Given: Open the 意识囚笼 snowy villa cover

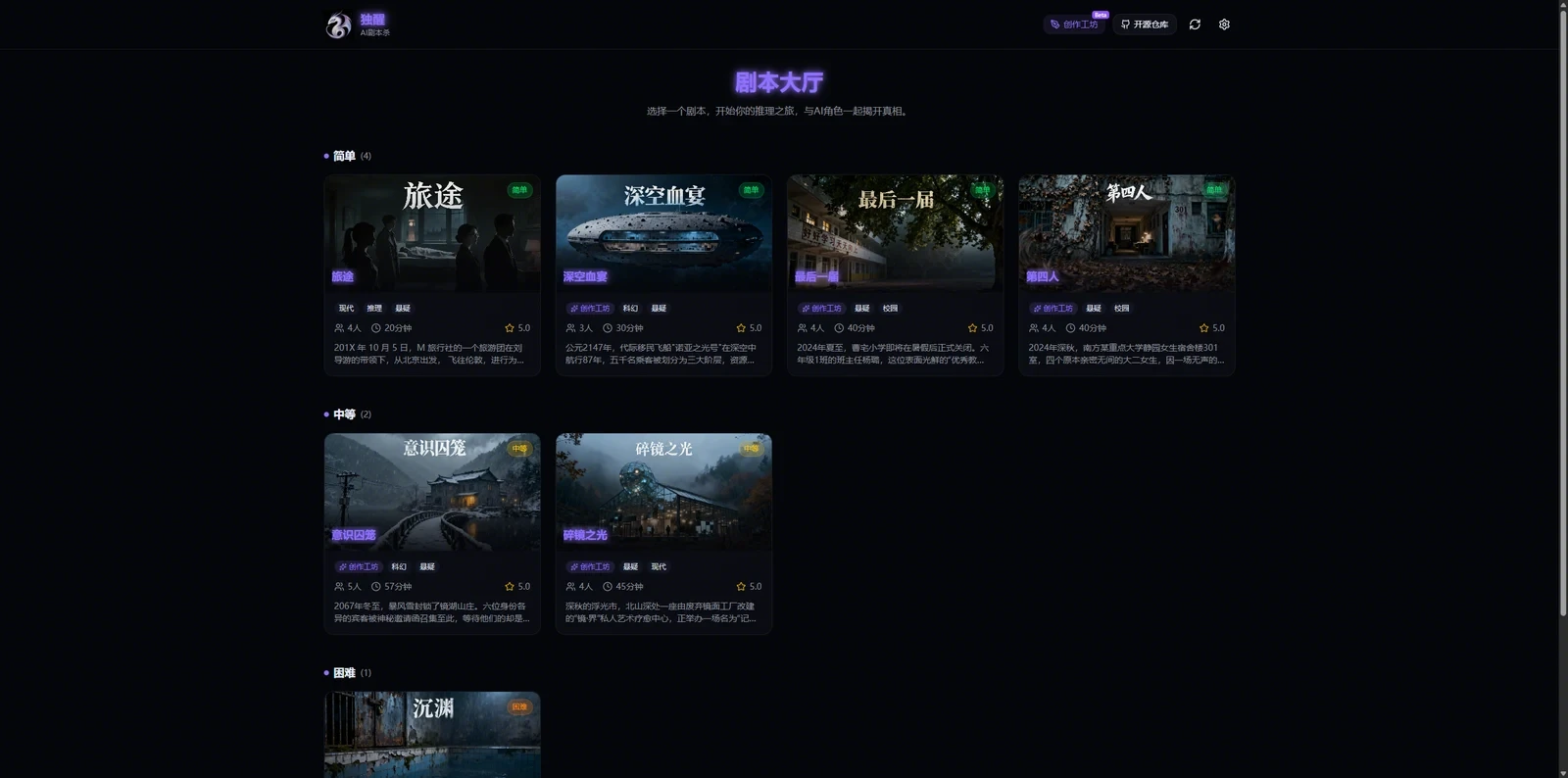Looking at the screenshot, I should pyautogui.click(x=432, y=492).
